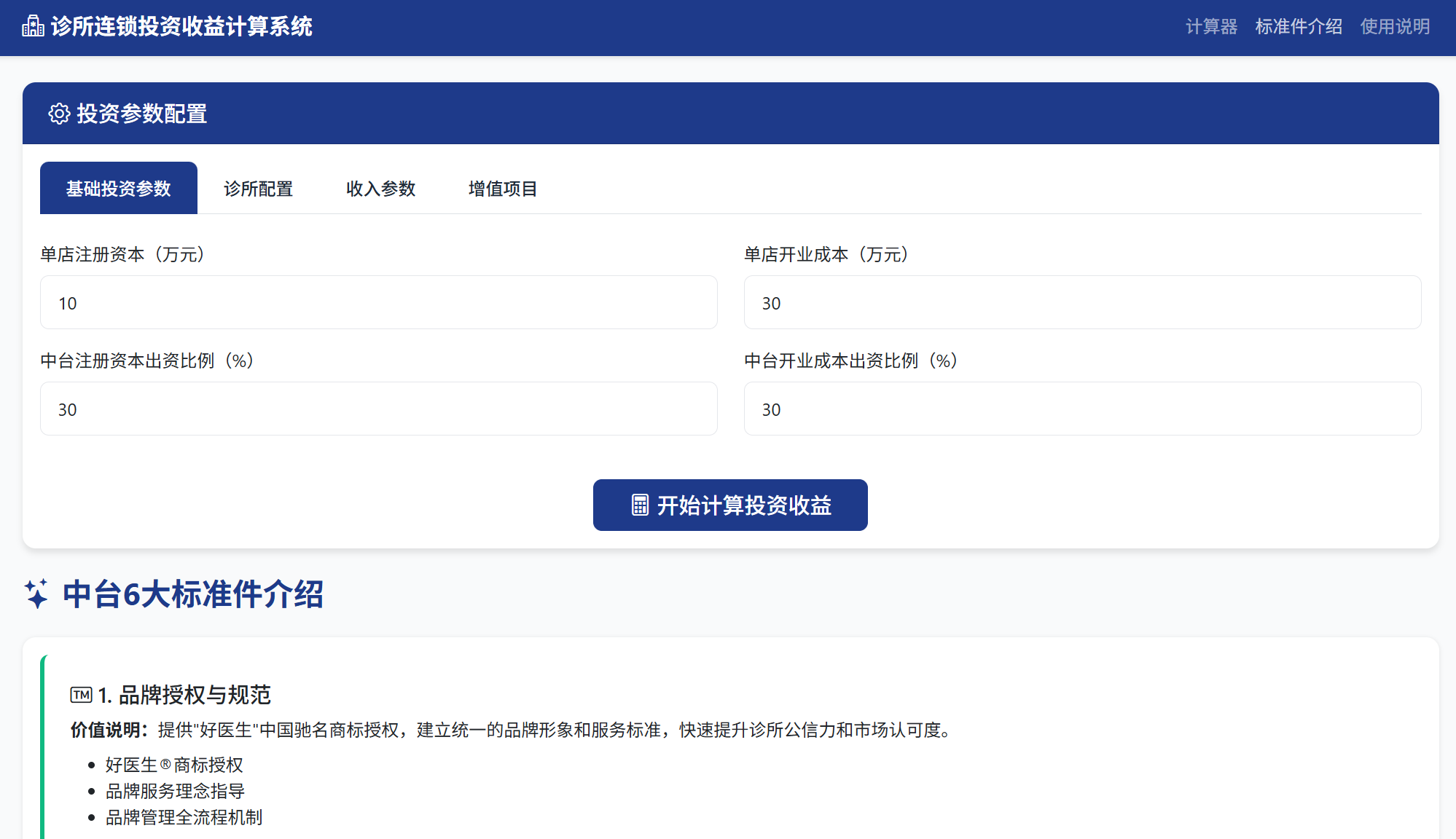
Task: Click the 开始计算投资收益 button
Action: [729, 505]
